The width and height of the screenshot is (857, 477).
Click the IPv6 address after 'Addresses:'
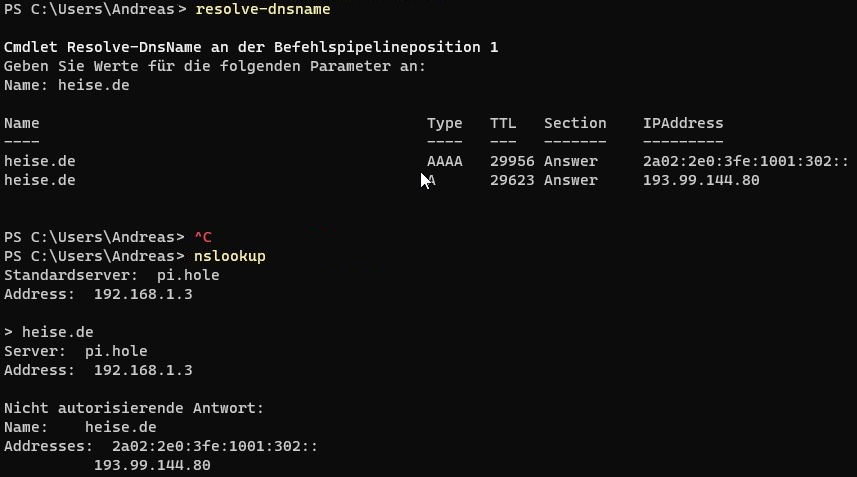[215, 446]
